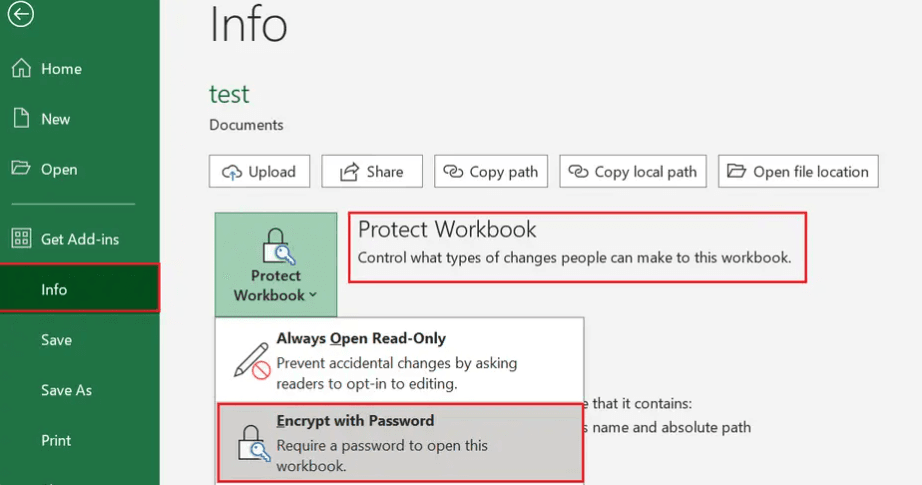Click the Copy path button
This screenshot has height=485, width=922.
pos(492,171)
